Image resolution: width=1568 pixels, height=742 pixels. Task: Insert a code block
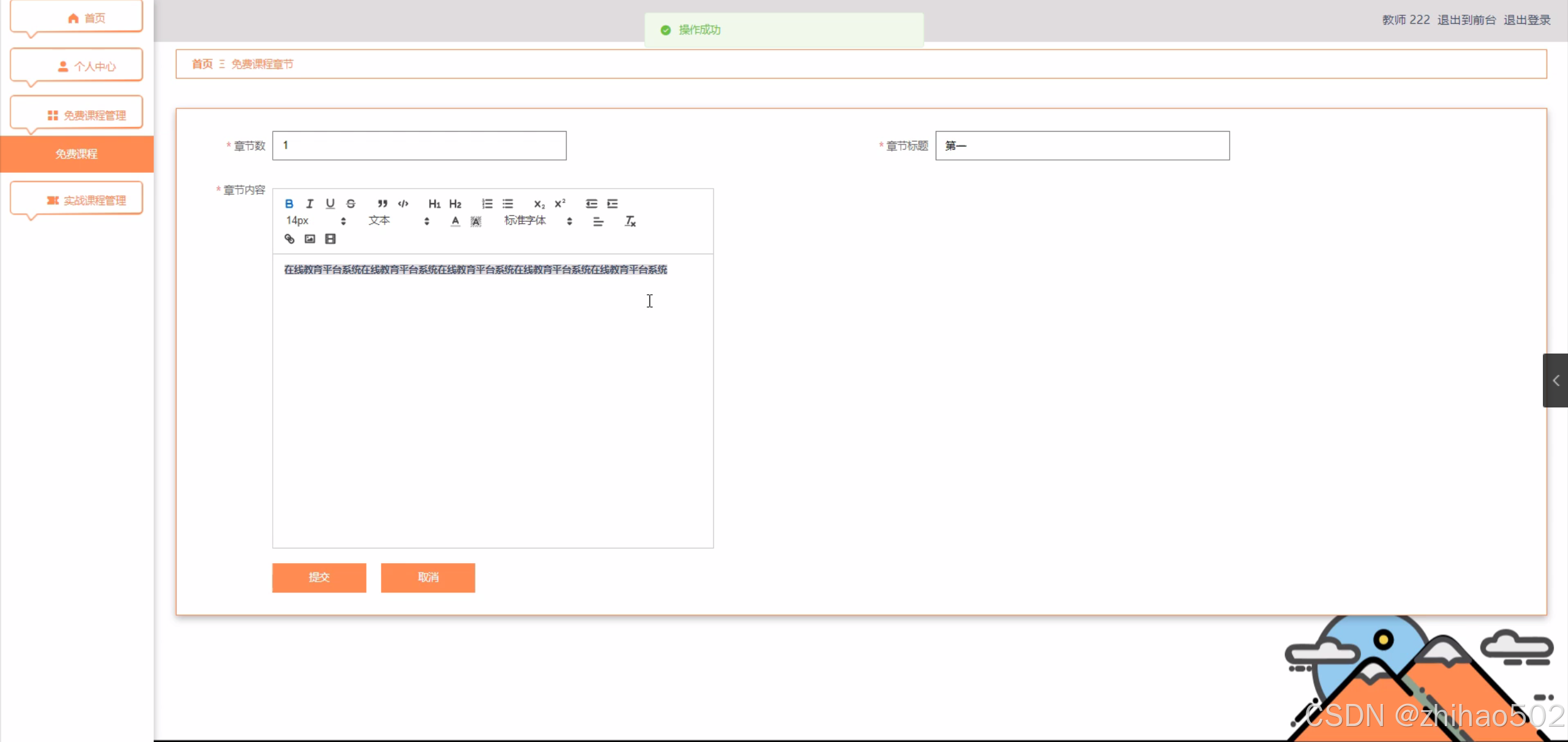403,203
